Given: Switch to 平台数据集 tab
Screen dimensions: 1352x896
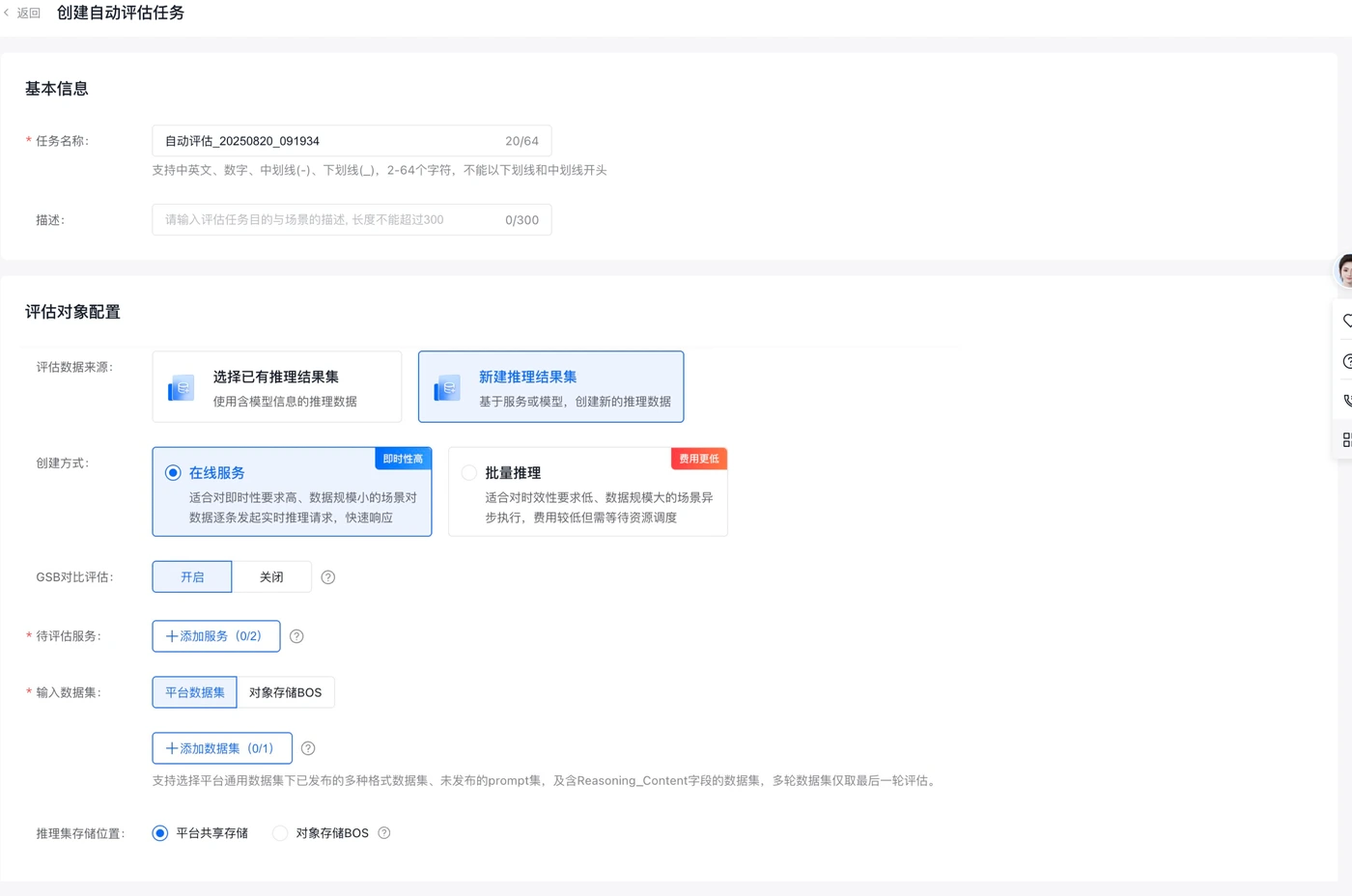Looking at the screenshot, I should coord(194,692).
